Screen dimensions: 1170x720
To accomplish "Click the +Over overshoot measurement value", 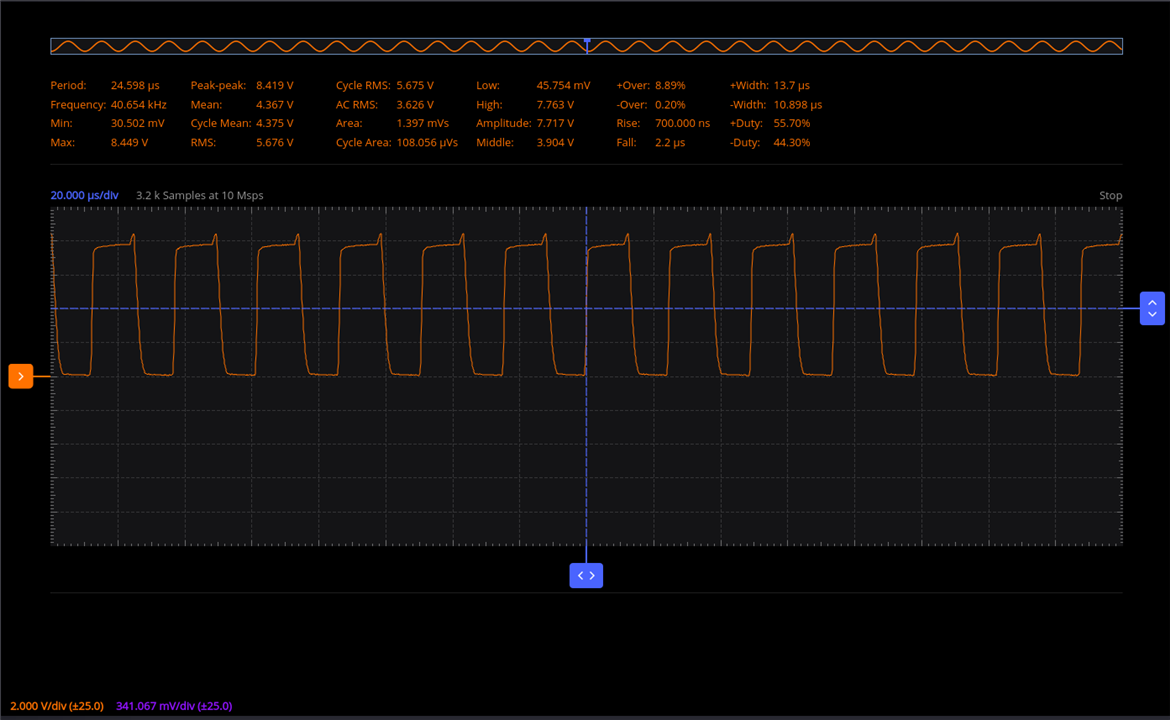I will coord(670,86).
